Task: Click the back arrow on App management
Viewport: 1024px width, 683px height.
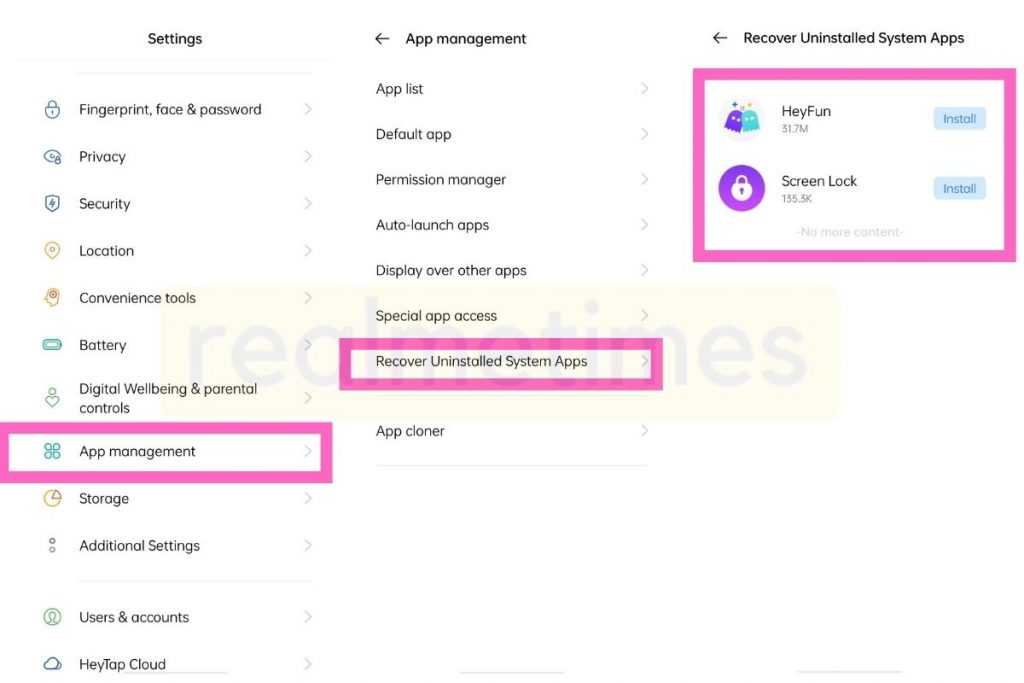Action: pyautogui.click(x=381, y=38)
